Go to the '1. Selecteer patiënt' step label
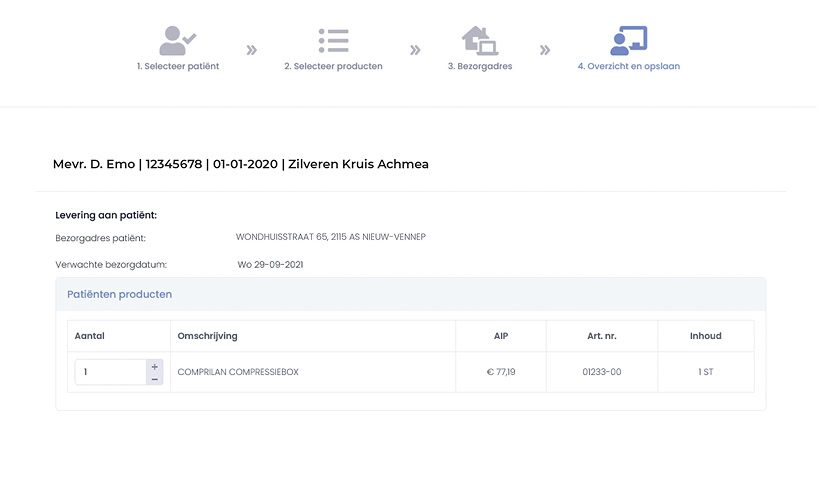Image resolution: width=821 pixels, height=487 pixels. coord(177,67)
